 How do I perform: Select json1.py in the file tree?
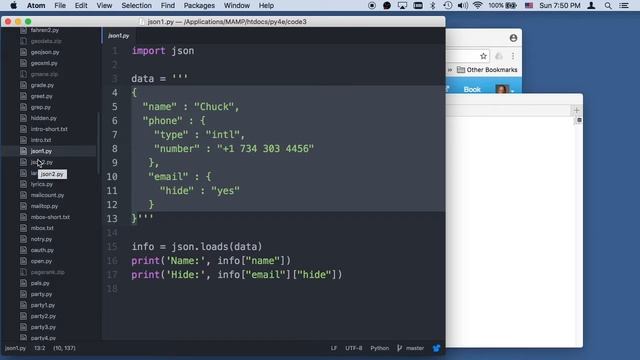pos(41,151)
